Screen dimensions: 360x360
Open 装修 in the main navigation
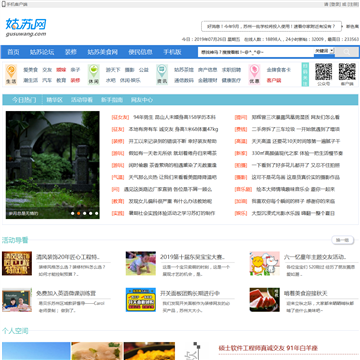pos(71,52)
